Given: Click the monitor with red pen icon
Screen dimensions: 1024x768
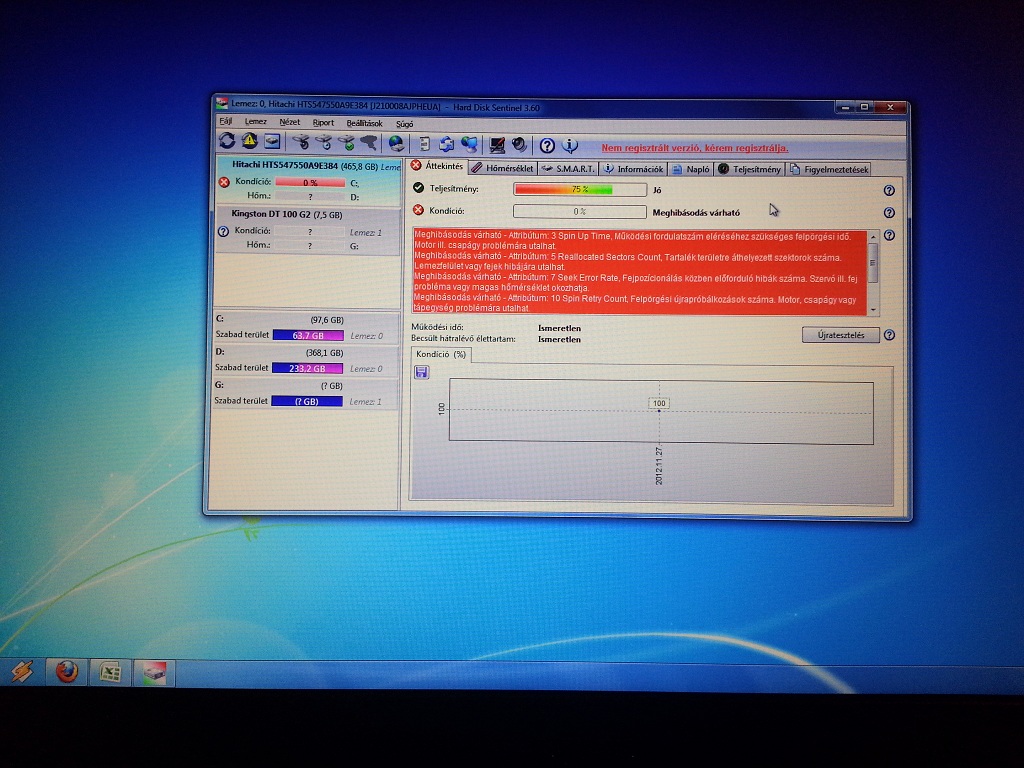Looking at the screenshot, I should [x=497, y=144].
